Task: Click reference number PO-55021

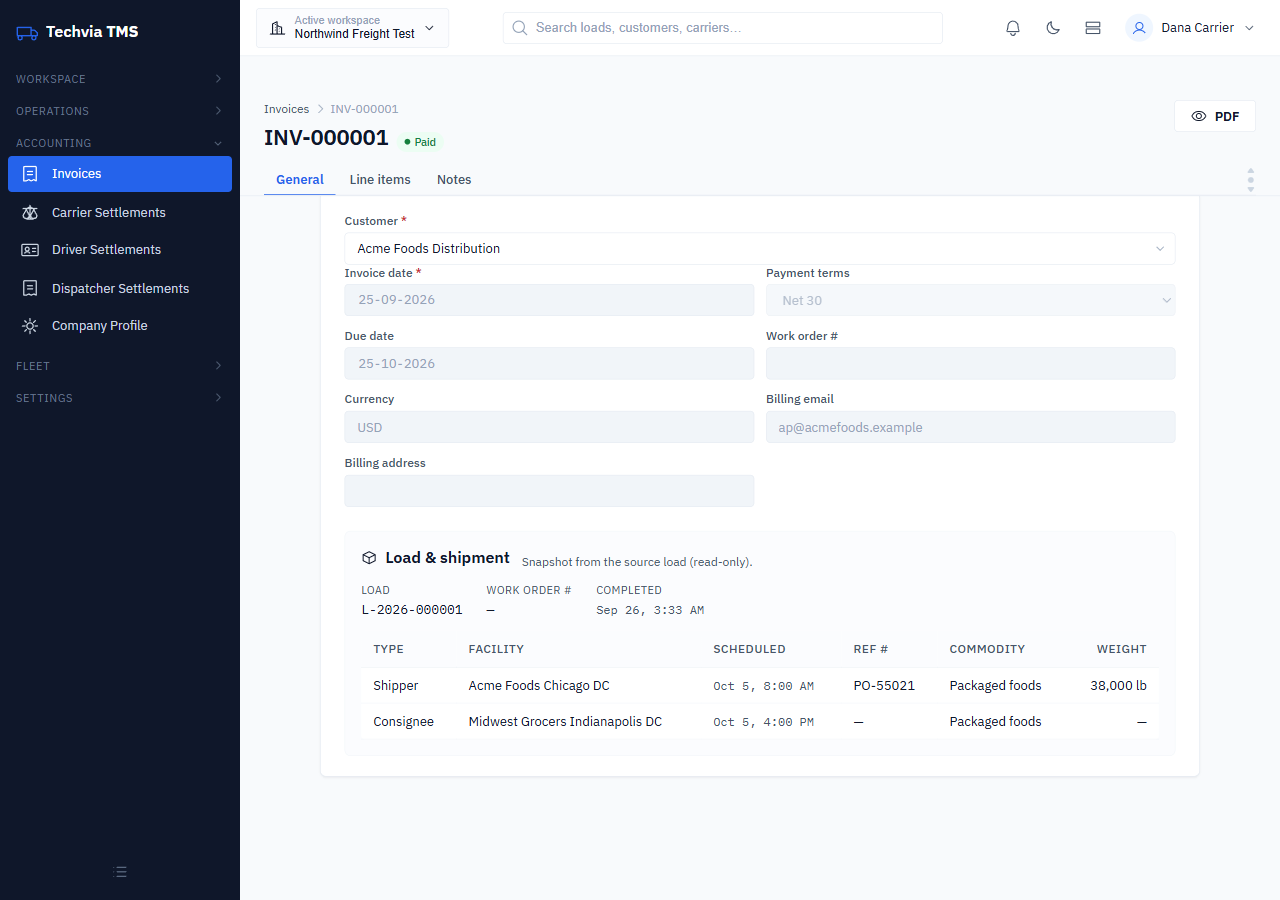Action: (x=884, y=686)
